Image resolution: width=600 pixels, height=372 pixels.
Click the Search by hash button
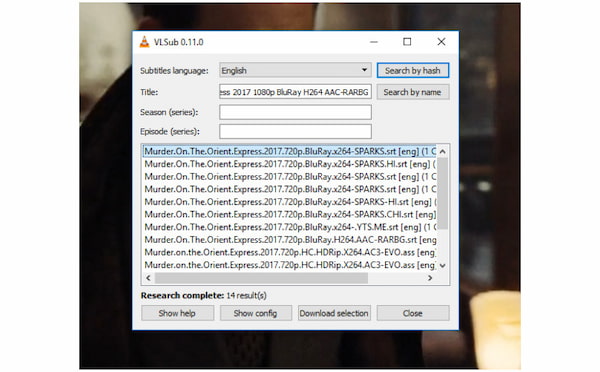click(412, 70)
